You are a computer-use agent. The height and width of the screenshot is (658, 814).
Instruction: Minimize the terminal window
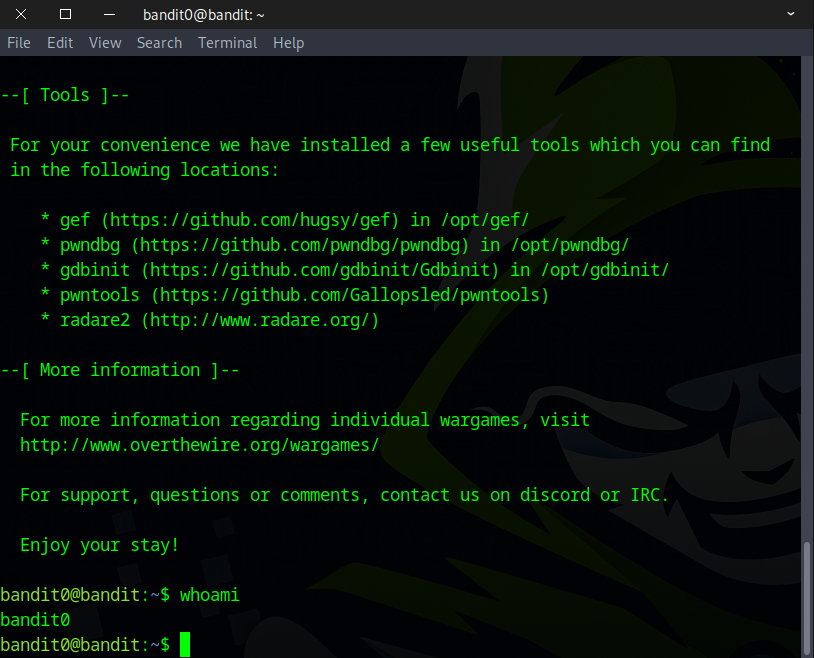(x=109, y=14)
